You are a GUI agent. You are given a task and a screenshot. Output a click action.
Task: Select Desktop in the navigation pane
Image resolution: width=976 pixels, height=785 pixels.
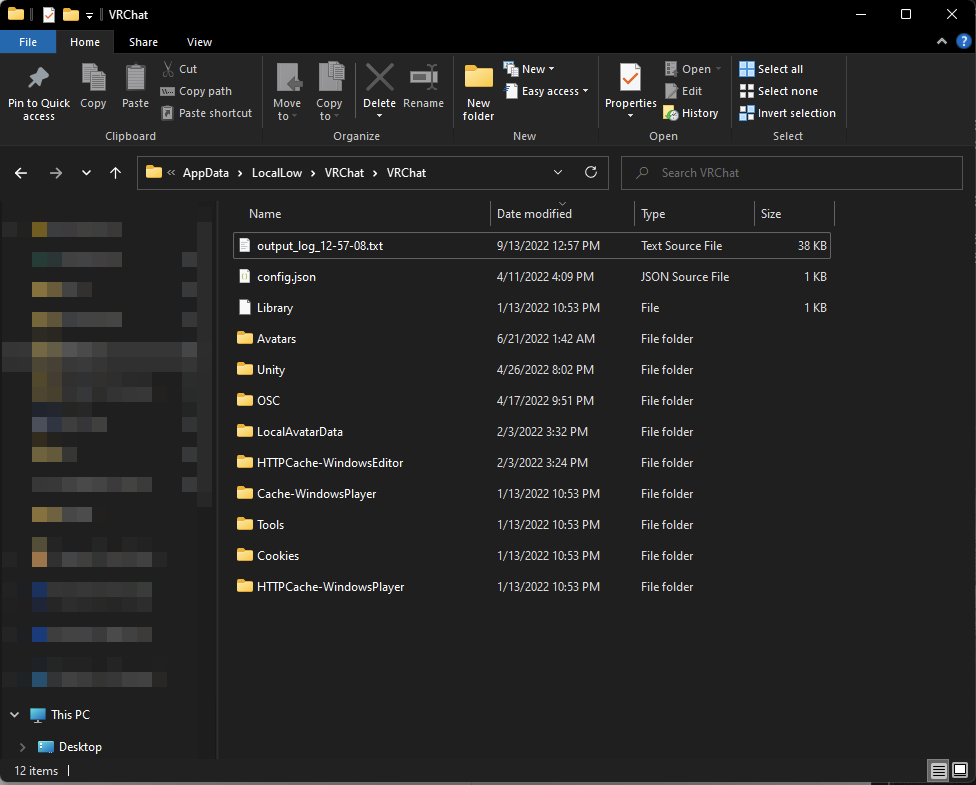point(70,747)
